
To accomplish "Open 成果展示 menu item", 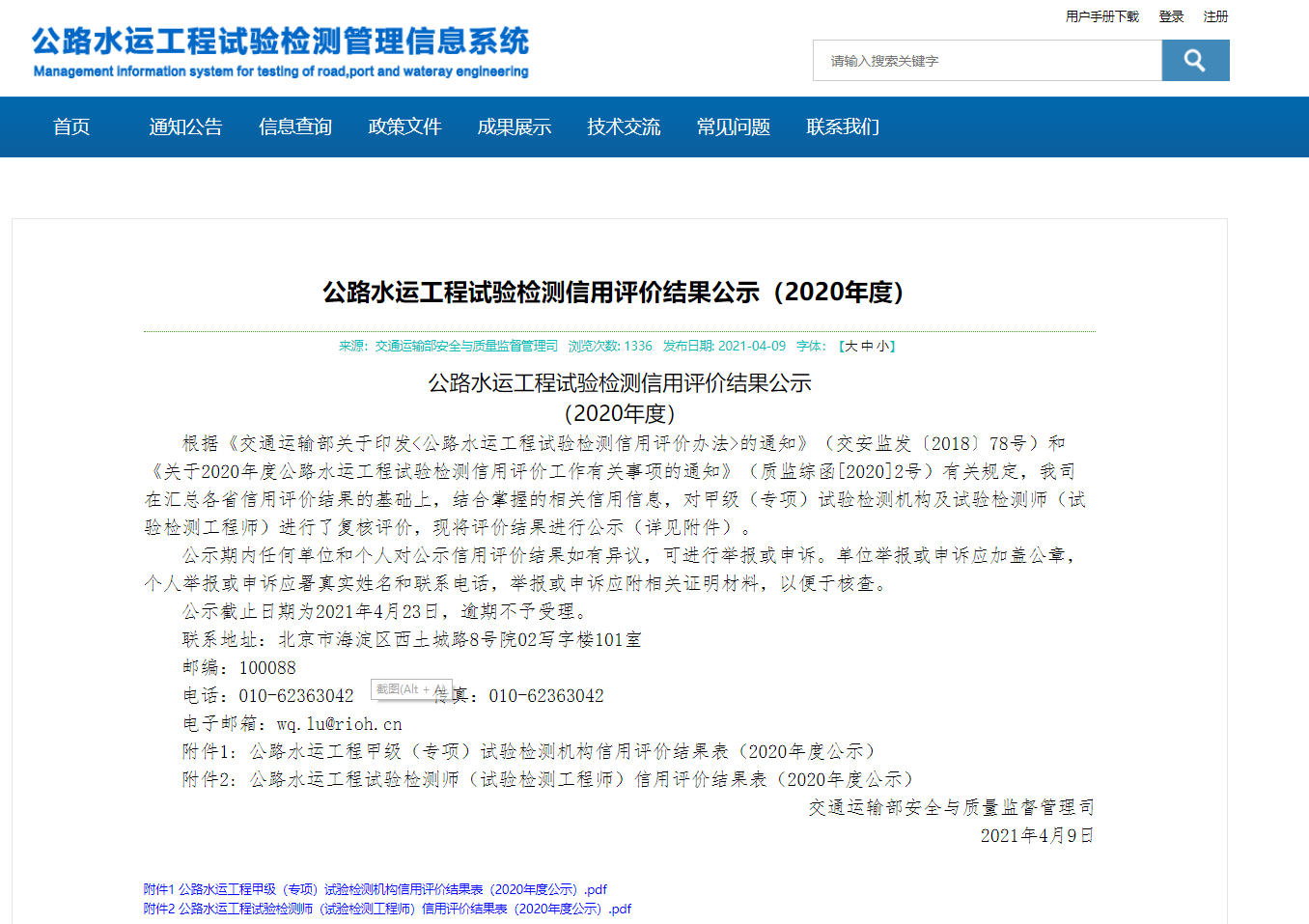I will click(x=515, y=126).
